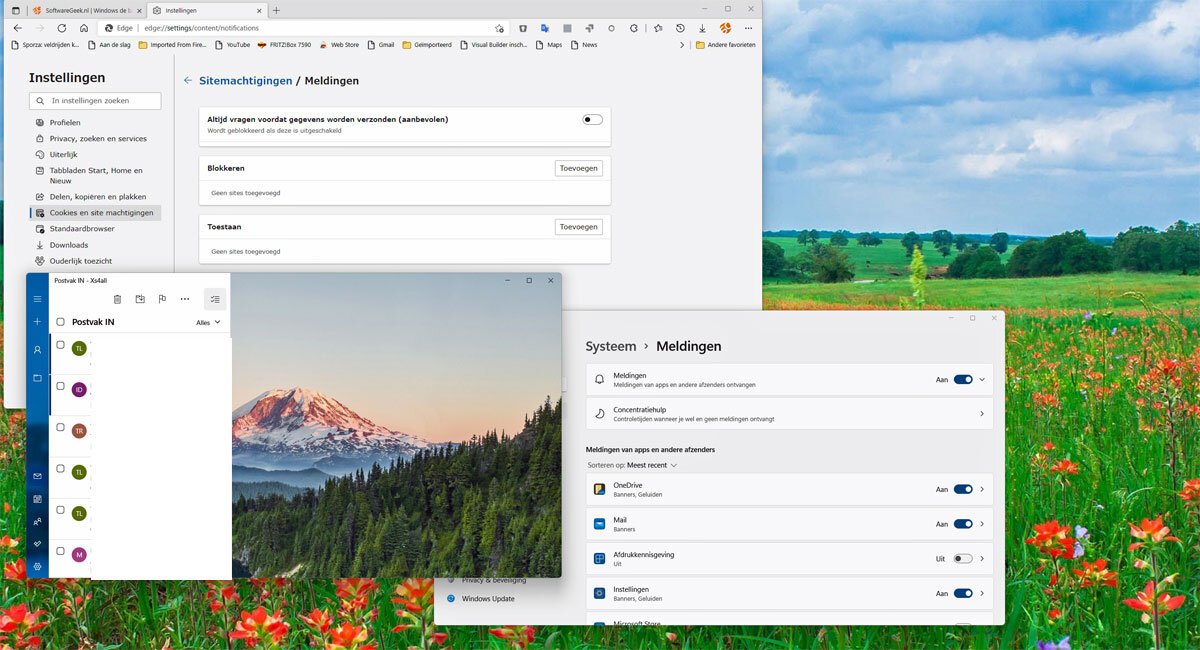Open OneDrive notification details chevron
Screen dimensions: 1200x650
click(x=982, y=489)
